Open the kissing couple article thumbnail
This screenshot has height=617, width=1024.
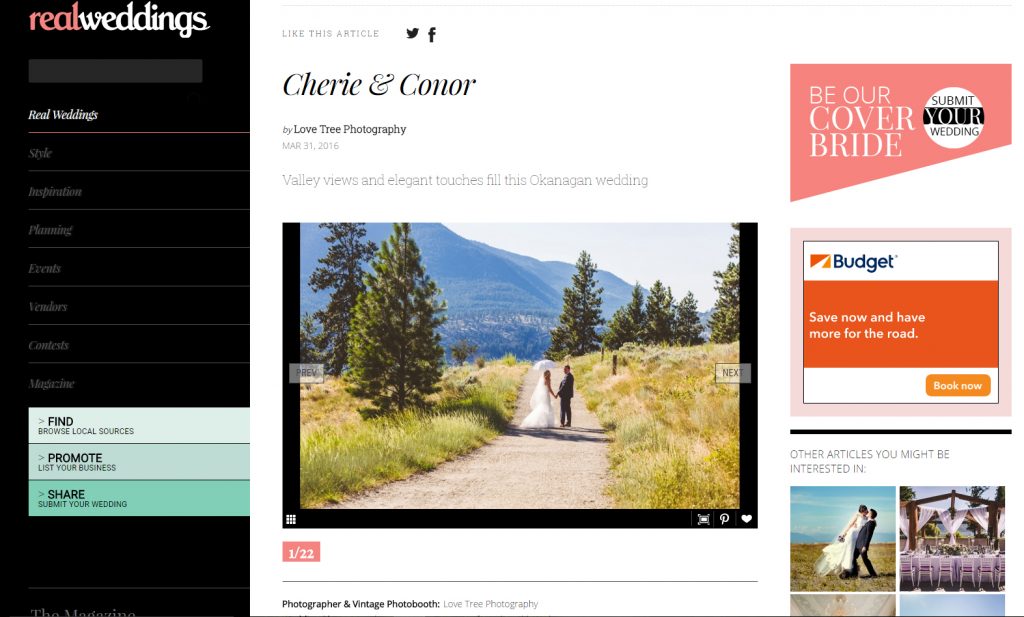(842, 539)
